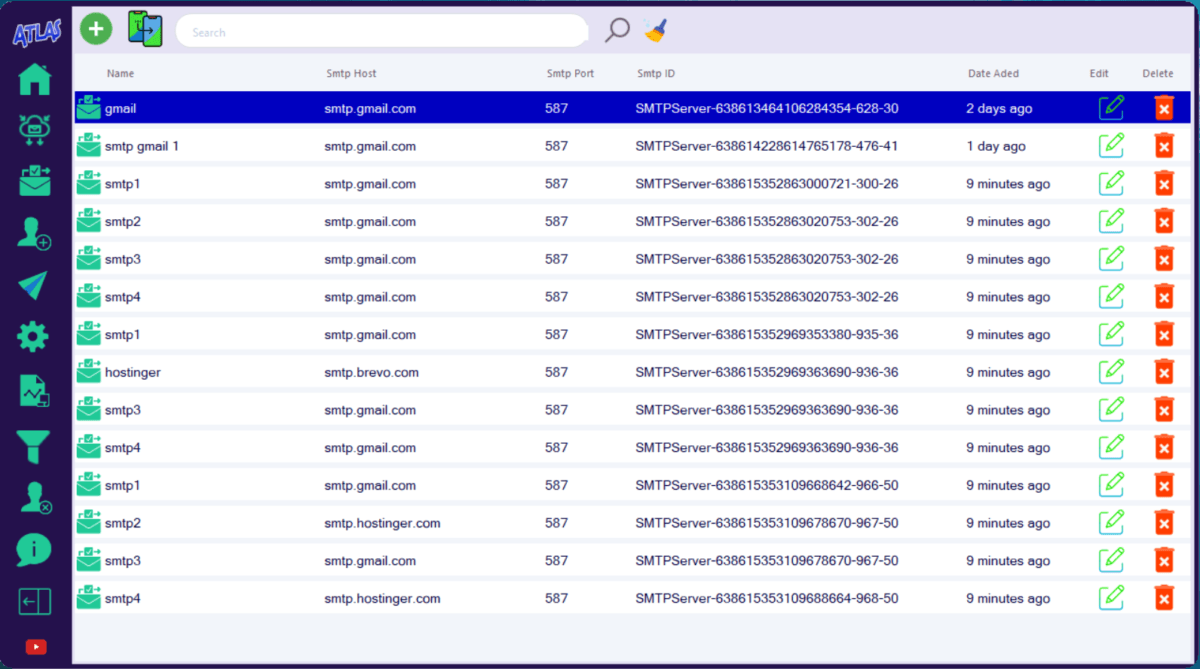Screen dimensions: 1200x669
Task: Delete the smtp gmail 1 entry
Action: pos(1163,145)
